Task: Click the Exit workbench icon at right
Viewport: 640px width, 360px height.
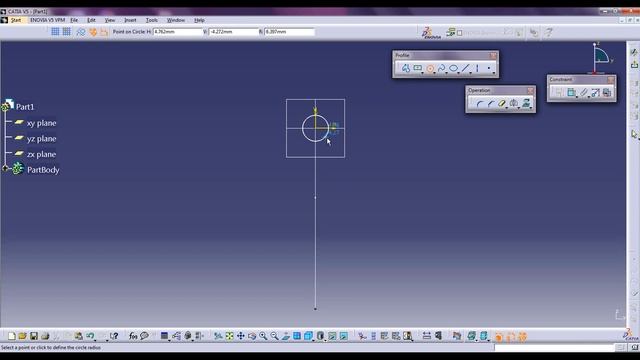Action: [x=634, y=64]
